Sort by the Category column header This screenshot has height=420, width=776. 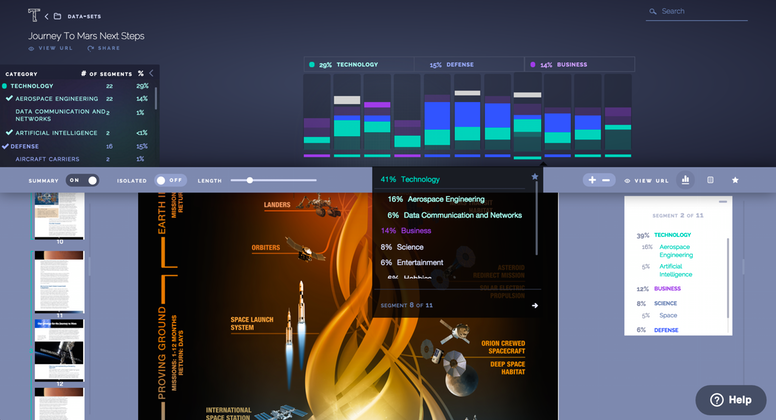(21, 74)
